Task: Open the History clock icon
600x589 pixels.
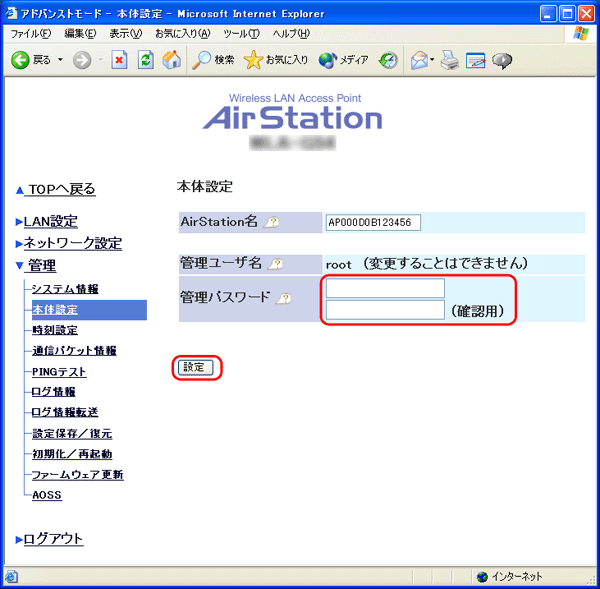Action: (388, 60)
